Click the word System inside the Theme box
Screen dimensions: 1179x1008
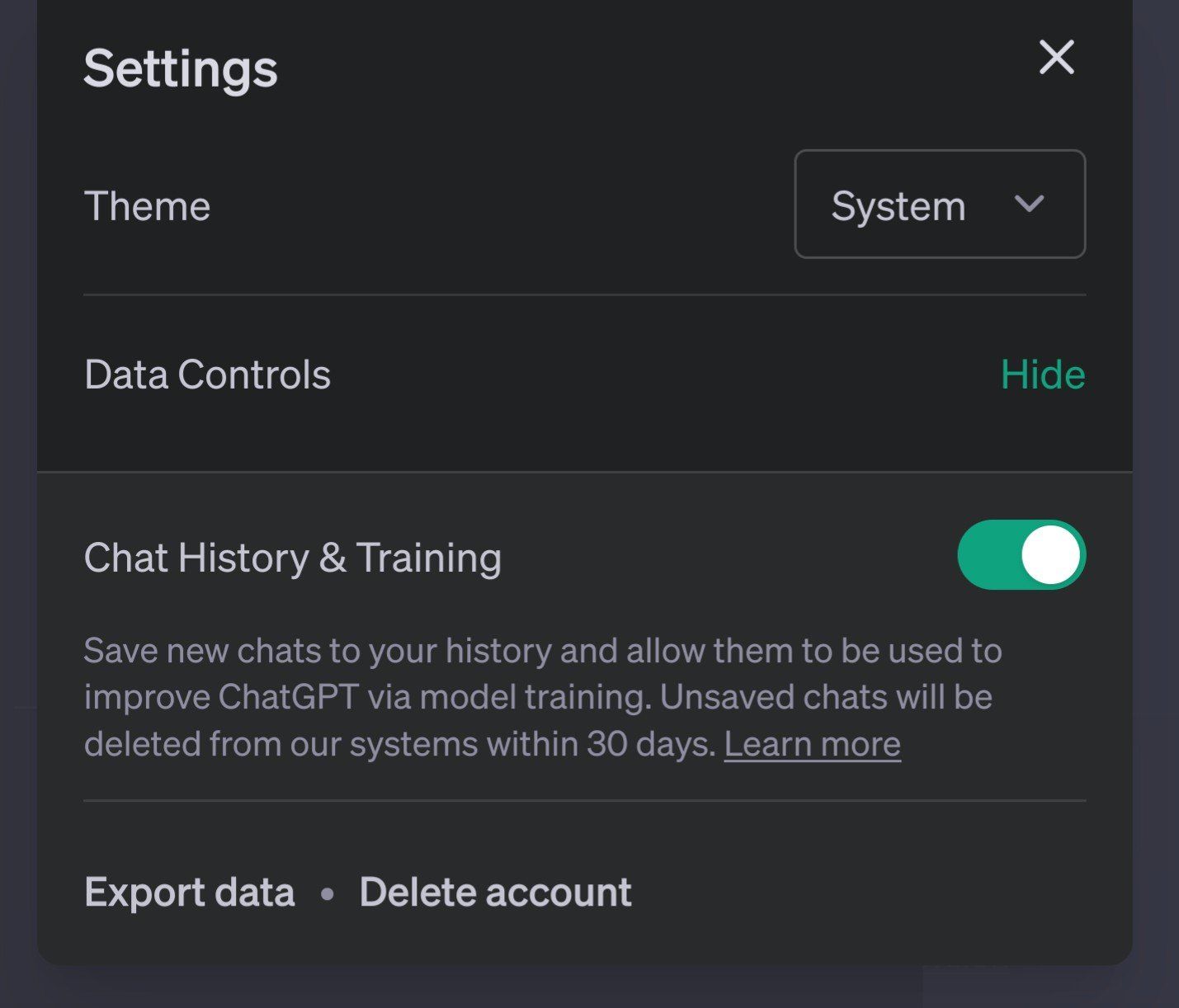coord(898,206)
